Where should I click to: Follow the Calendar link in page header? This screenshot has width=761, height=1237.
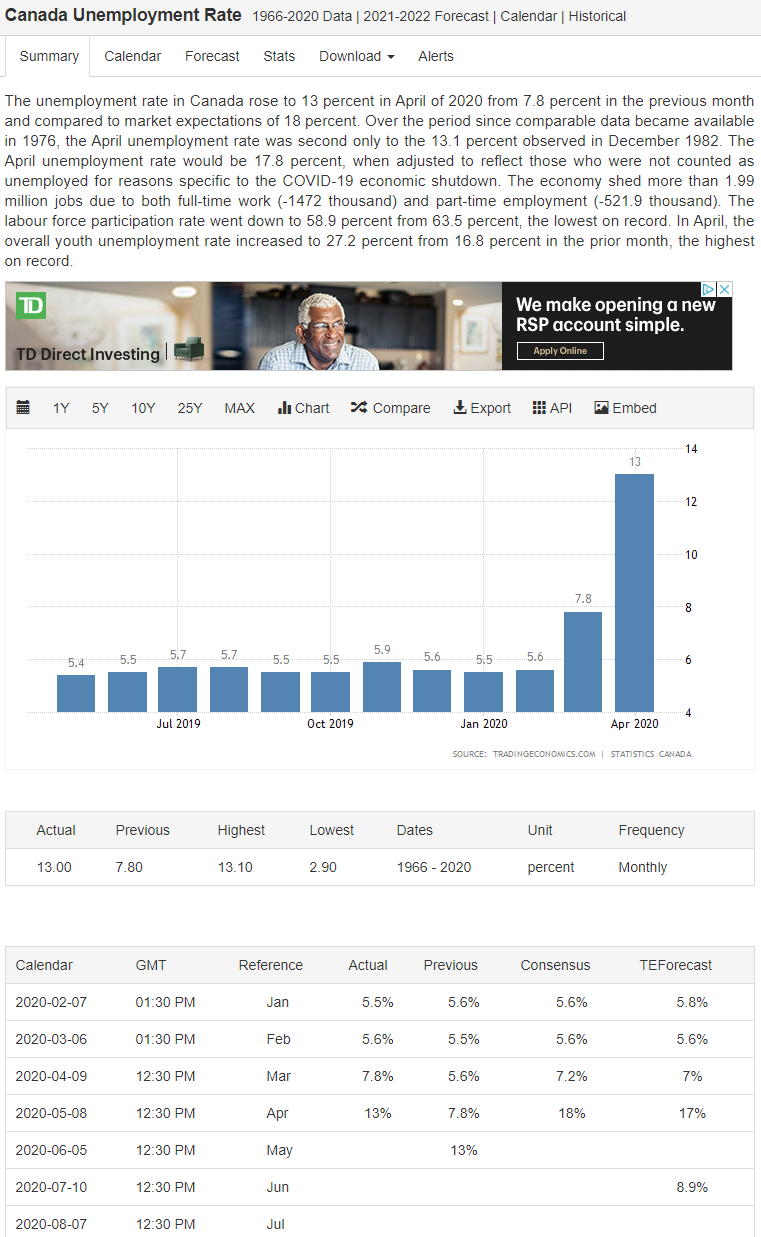[530, 16]
